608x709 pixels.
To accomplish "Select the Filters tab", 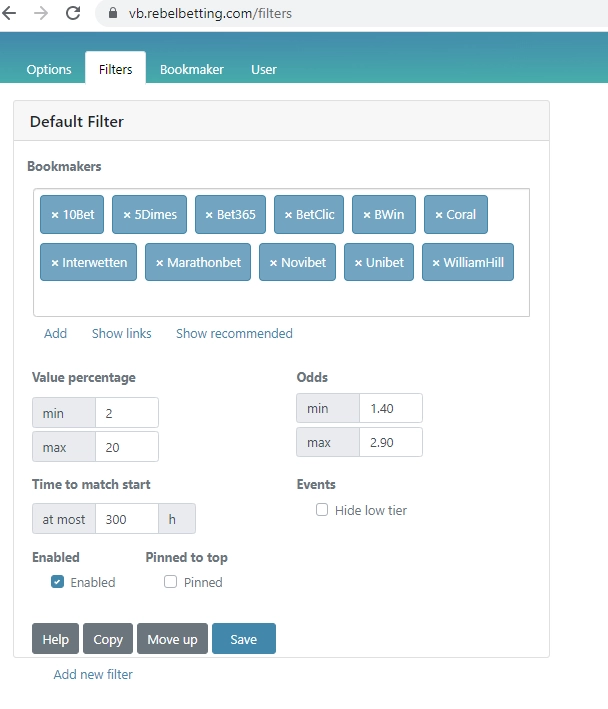I will (116, 69).
